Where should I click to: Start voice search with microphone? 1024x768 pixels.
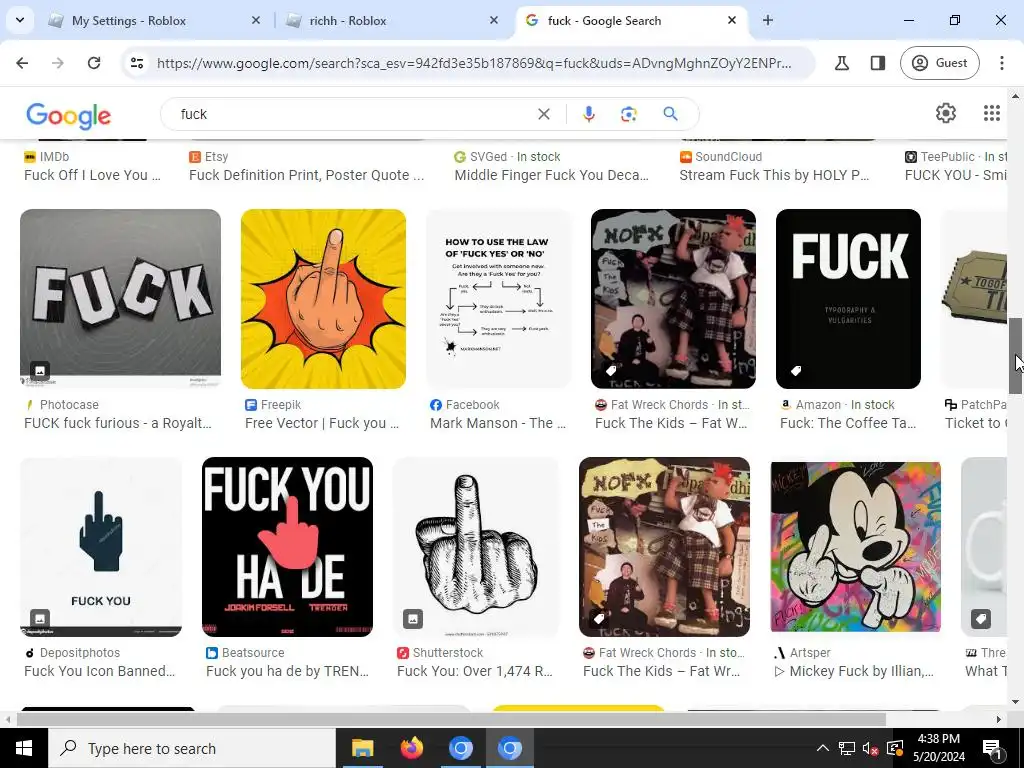click(x=588, y=114)
